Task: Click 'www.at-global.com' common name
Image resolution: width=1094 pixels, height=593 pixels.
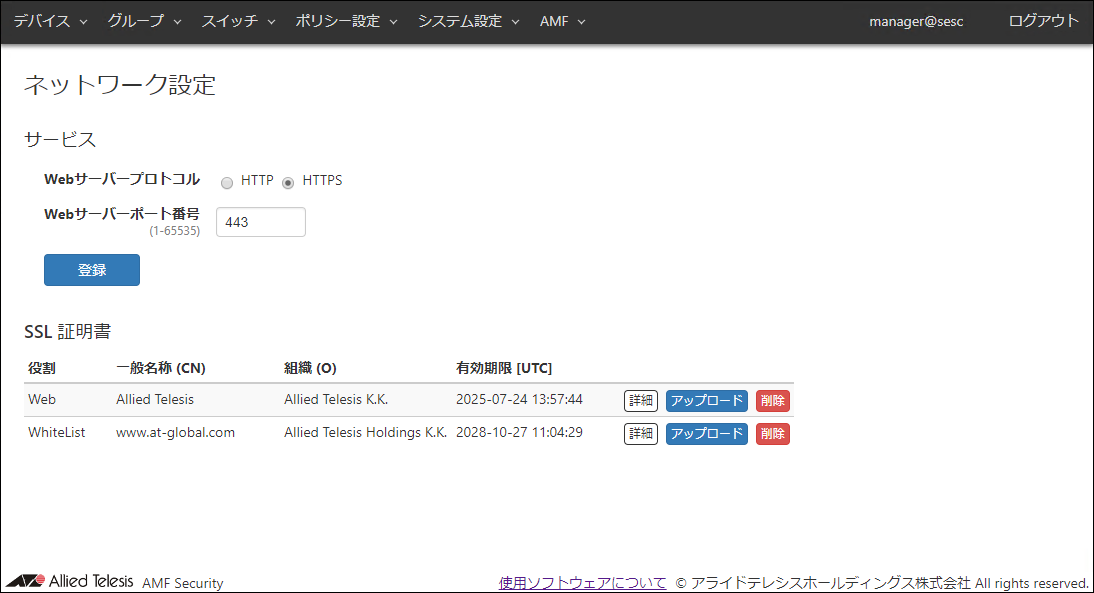Action: point(175,433)
